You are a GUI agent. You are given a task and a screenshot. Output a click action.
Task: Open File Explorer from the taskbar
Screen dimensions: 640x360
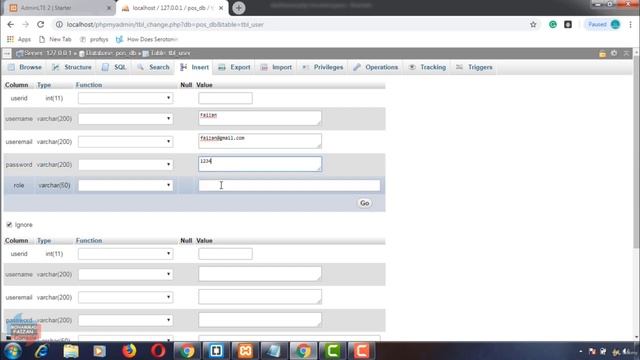(71, 351)
